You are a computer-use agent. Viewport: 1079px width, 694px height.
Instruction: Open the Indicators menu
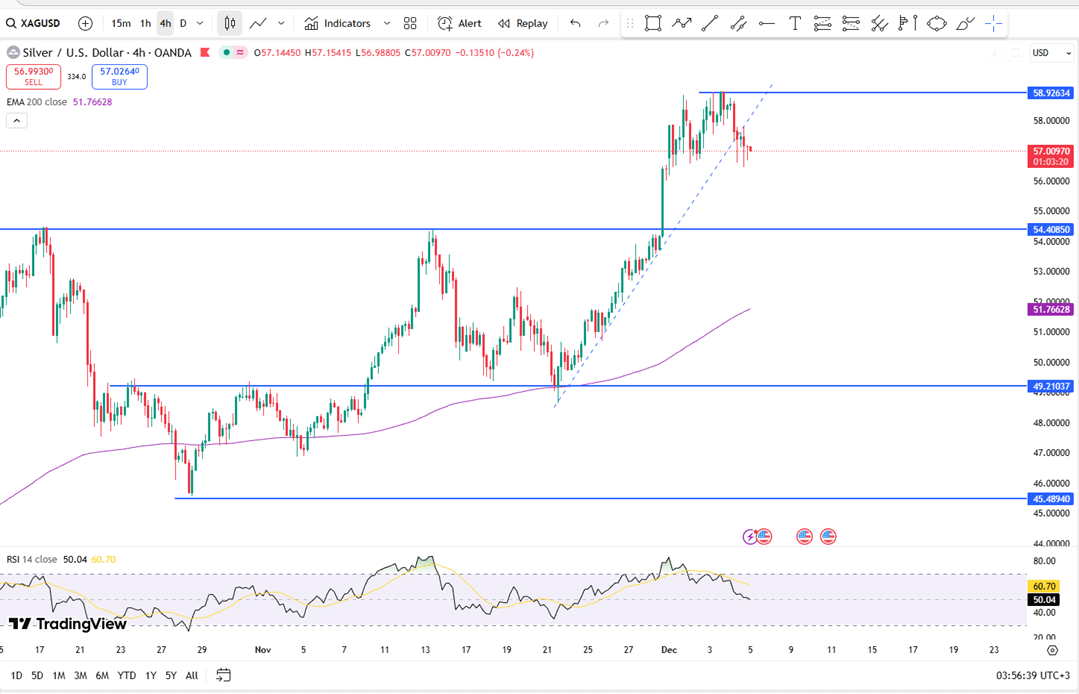(x=338, y=23)
